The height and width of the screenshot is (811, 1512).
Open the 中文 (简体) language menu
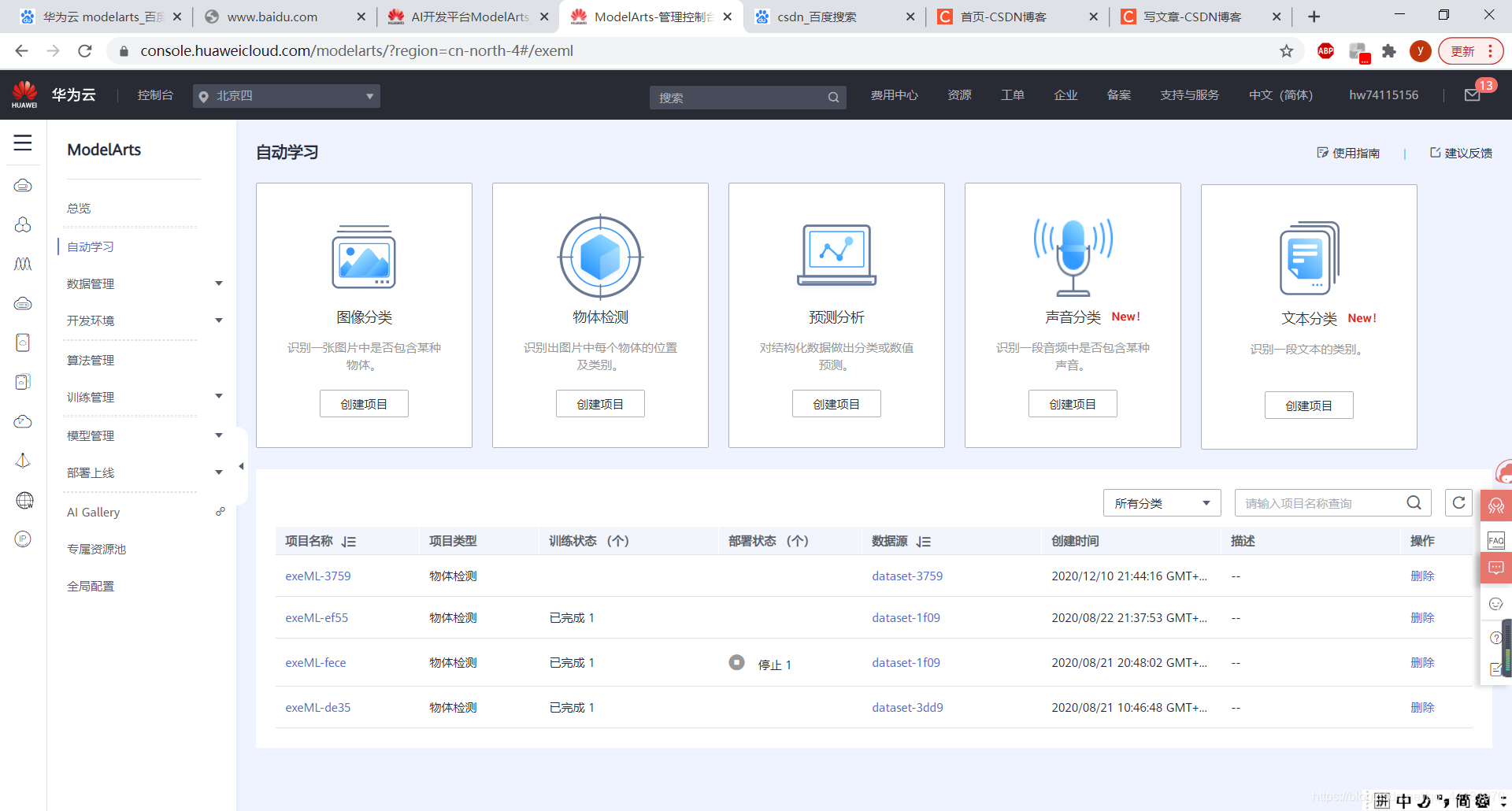point(1280,95)
